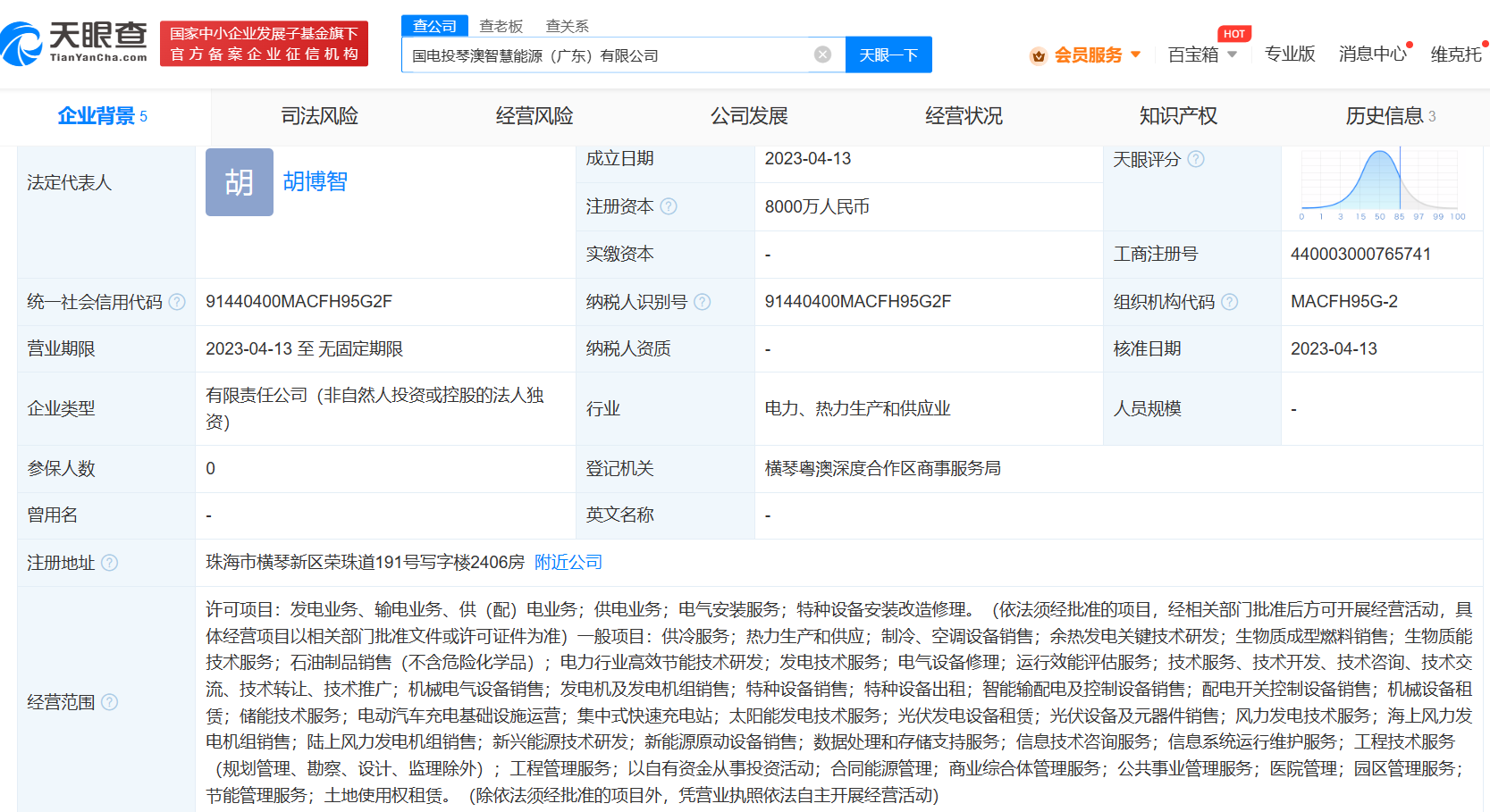
Task: Expand the 会员服务 dropdown menu
Action: pos(1136,54)
